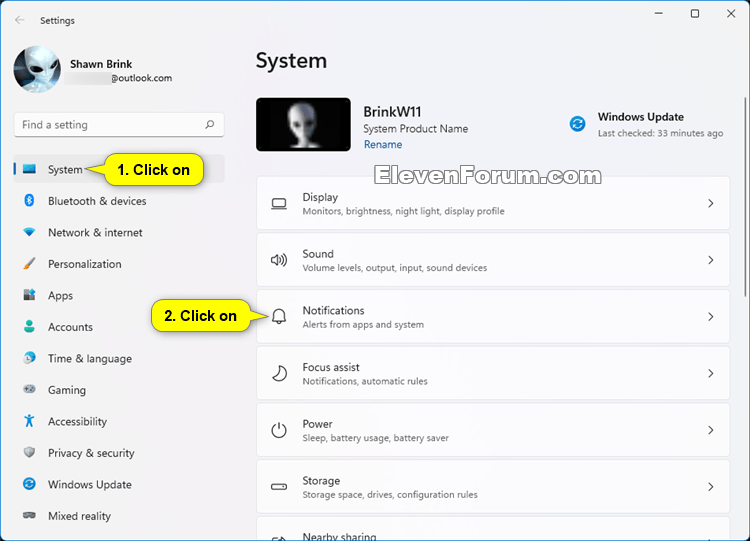Click the Windows Update icon in sidebar
The image size is (750, 541).
pyautogui.click(x=29, y=484)
